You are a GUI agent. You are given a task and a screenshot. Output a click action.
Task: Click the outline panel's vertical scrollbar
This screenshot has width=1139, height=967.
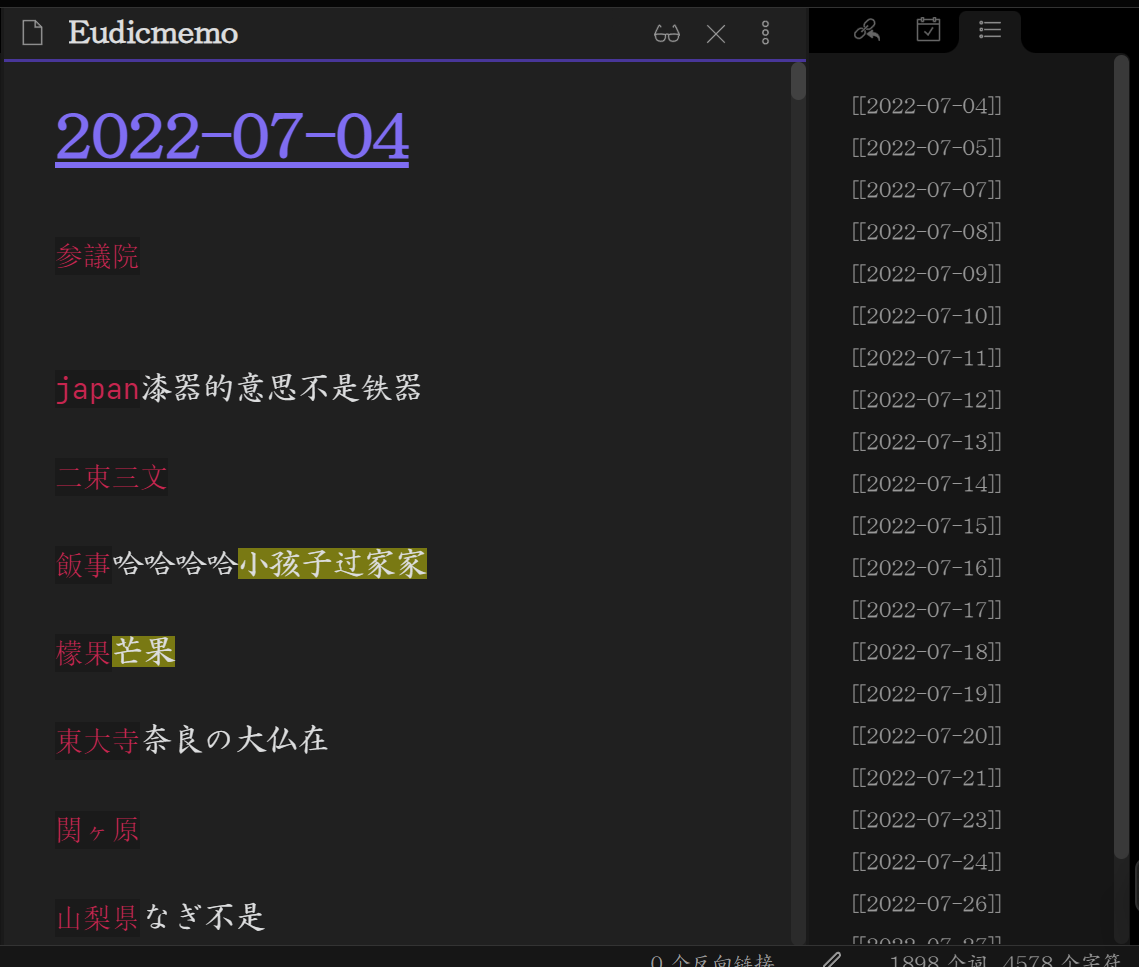pyautogui.click(x=1121, y=450)
